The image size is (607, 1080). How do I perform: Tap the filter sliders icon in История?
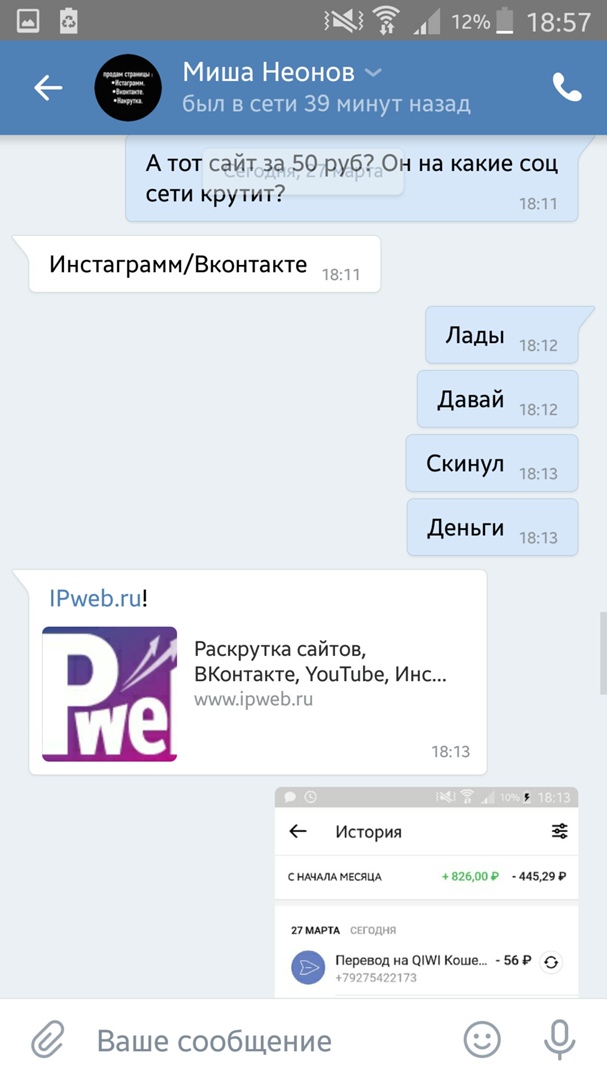pos(559,831)
